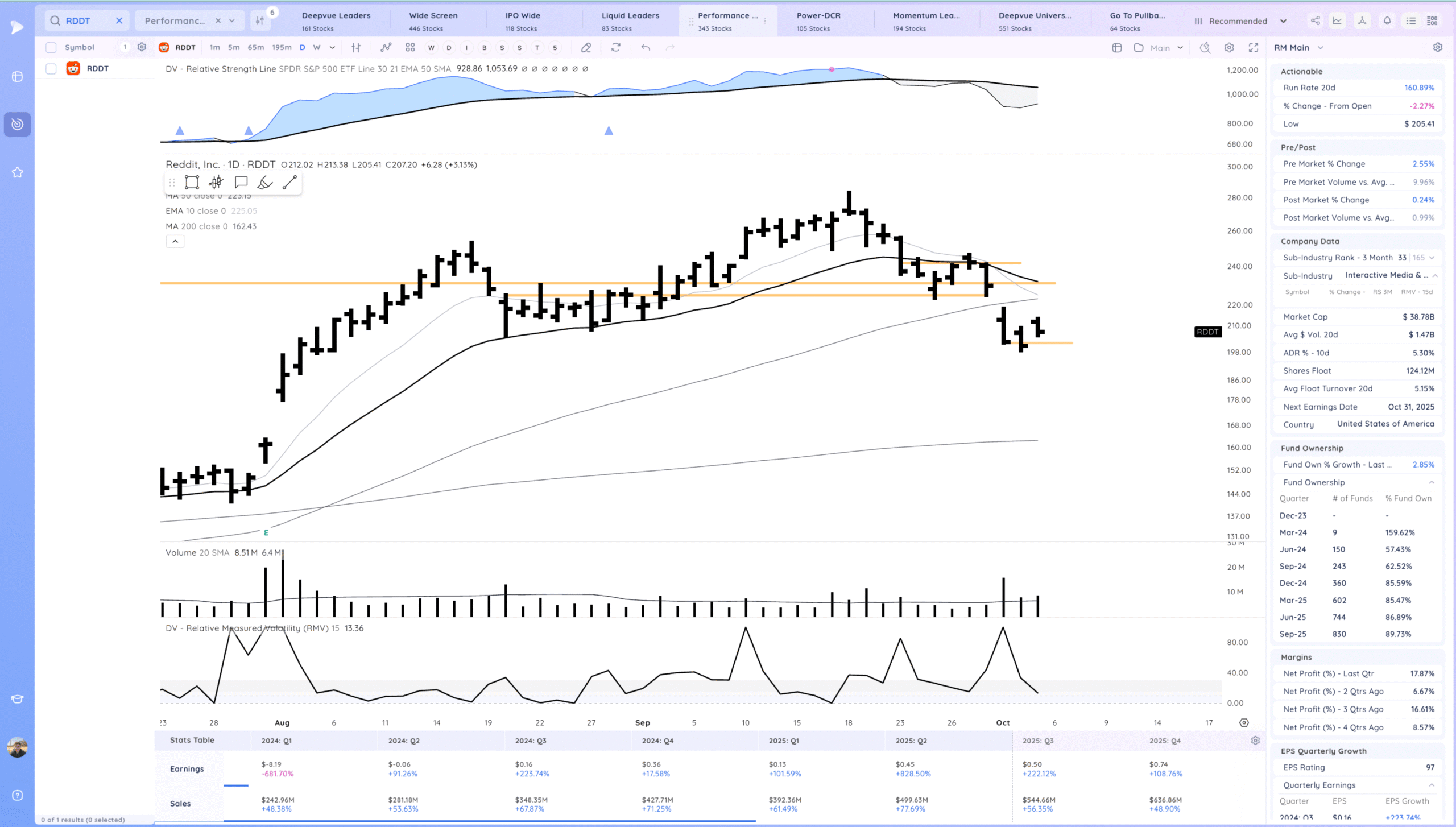1456x827 pixels.
Task: Switch to Liquid Leaders tab
Action: (x=630, y=21)
